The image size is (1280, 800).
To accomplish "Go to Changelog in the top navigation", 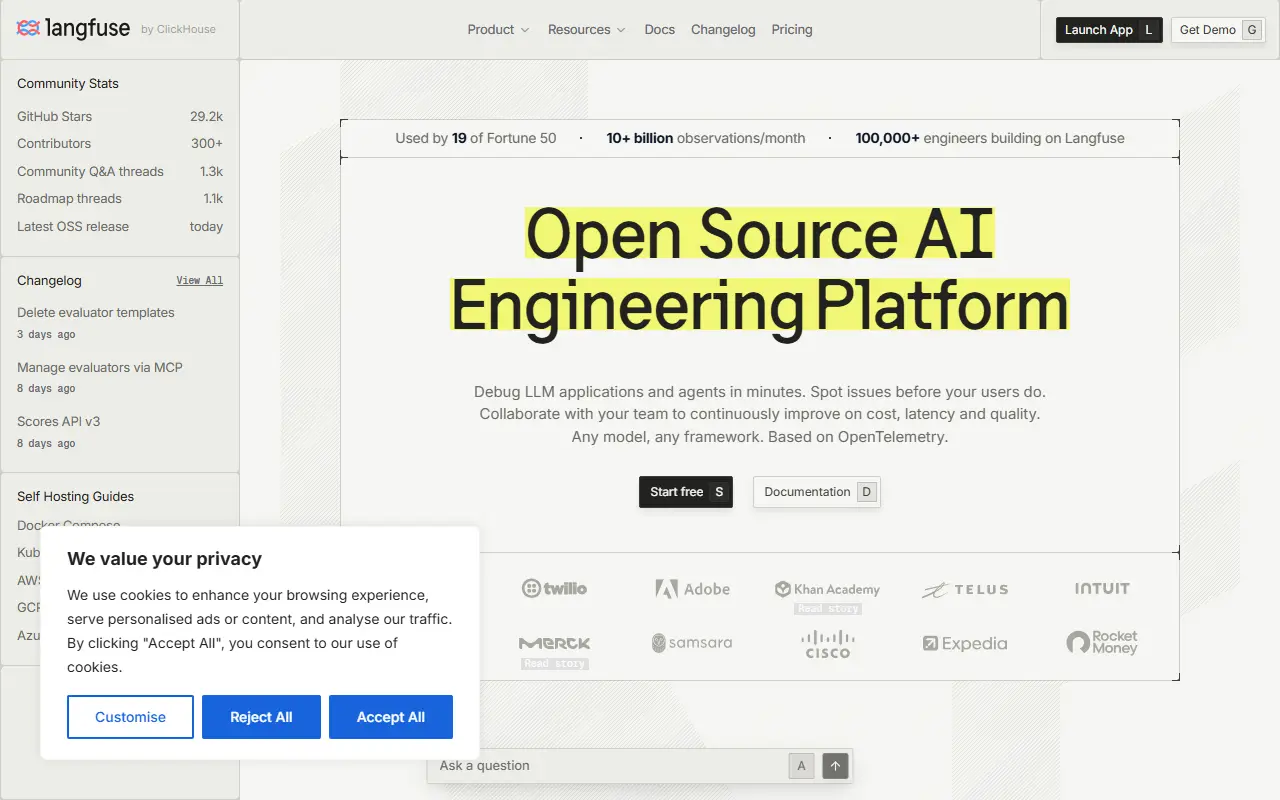I will (x=723, y=30).
